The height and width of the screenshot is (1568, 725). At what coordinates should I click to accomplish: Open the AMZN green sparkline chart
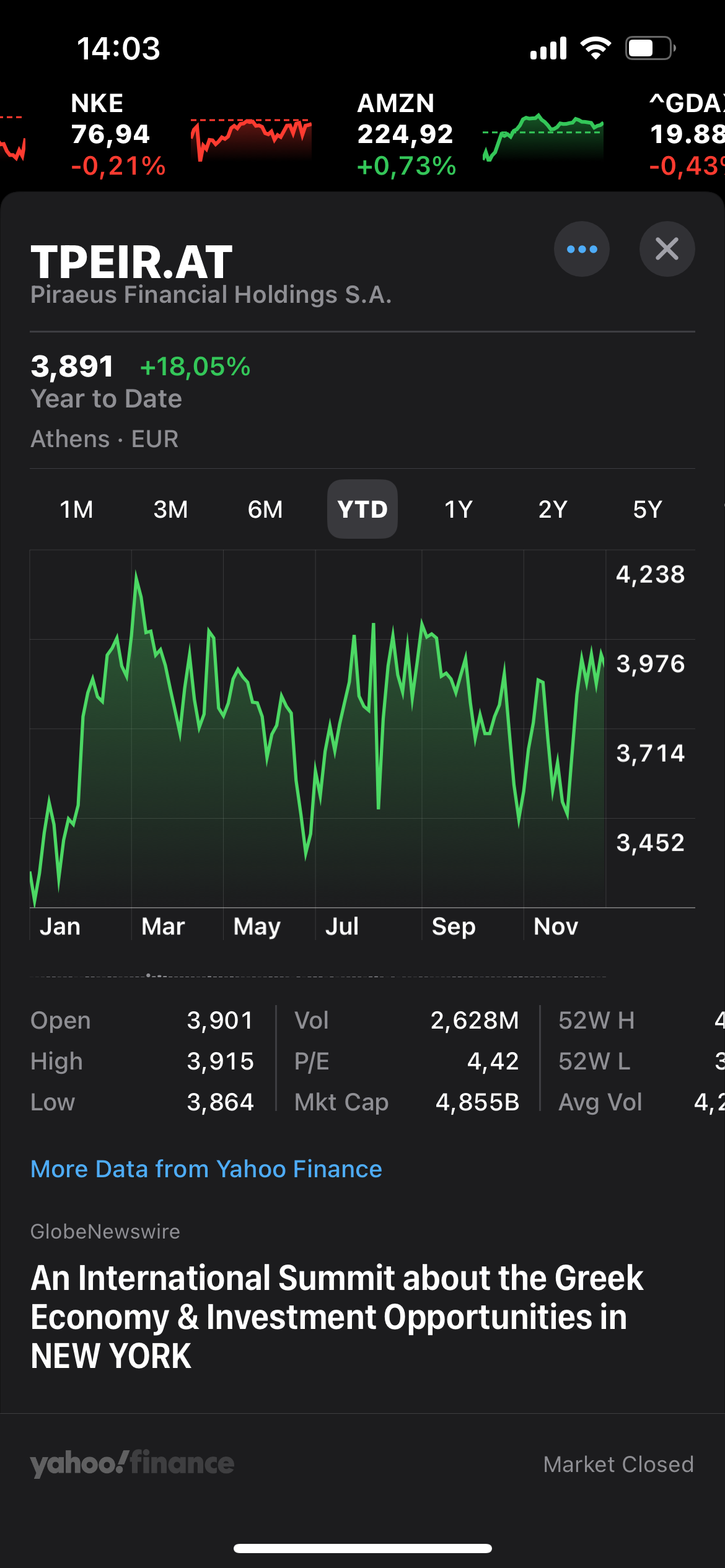543,137
